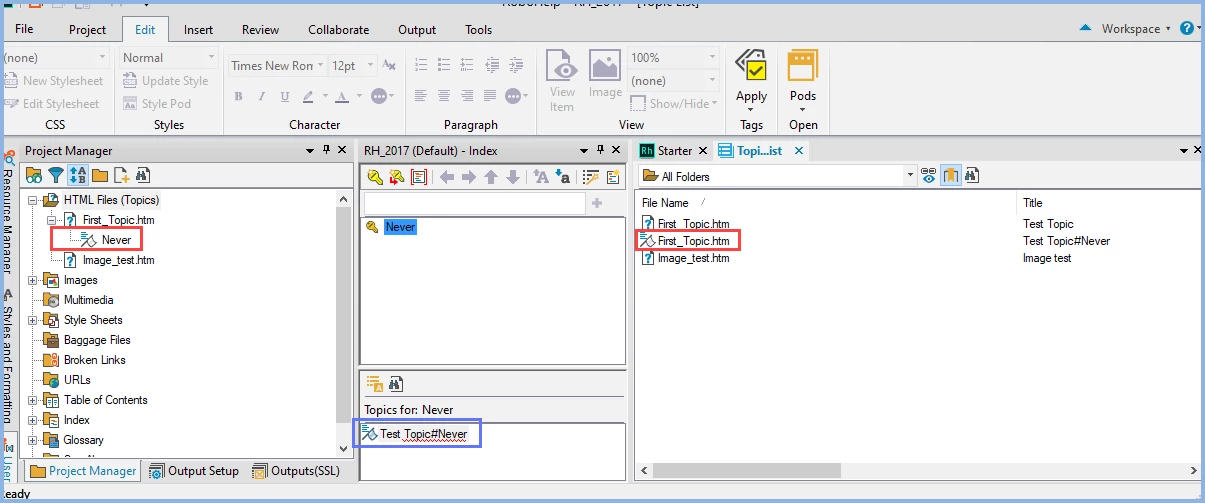This screenshot has height=503, width=1205.
Task: Select the Output ribbon tab
Action: point(417,30)
